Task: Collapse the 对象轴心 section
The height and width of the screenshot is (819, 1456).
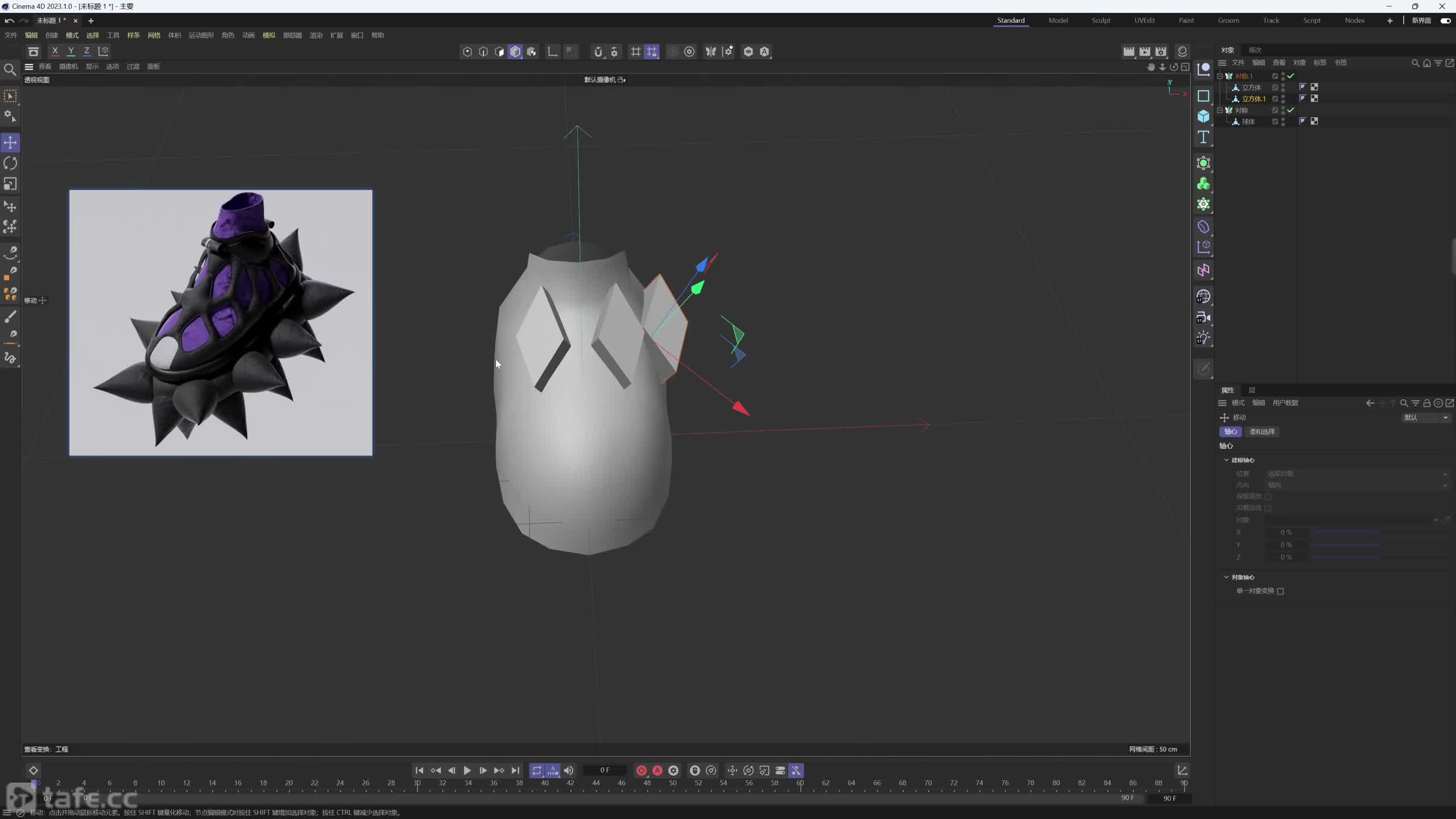Action: (x=1226, y=577)
